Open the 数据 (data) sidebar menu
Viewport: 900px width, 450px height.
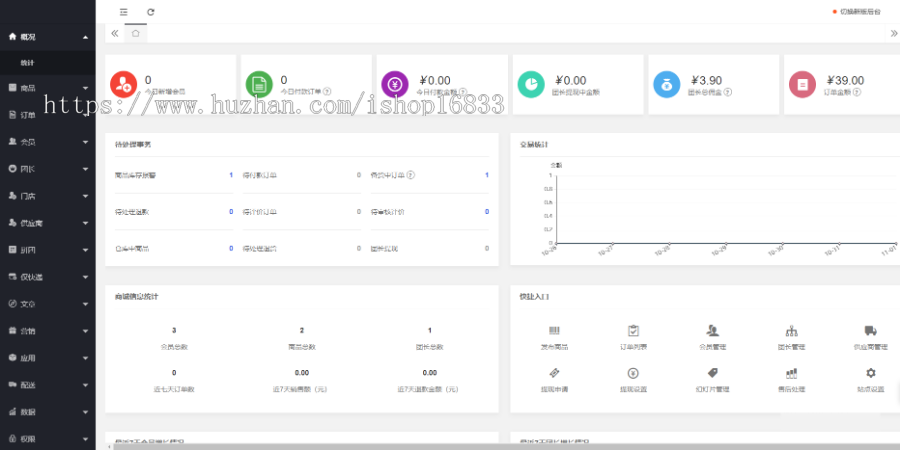[48, 412]
